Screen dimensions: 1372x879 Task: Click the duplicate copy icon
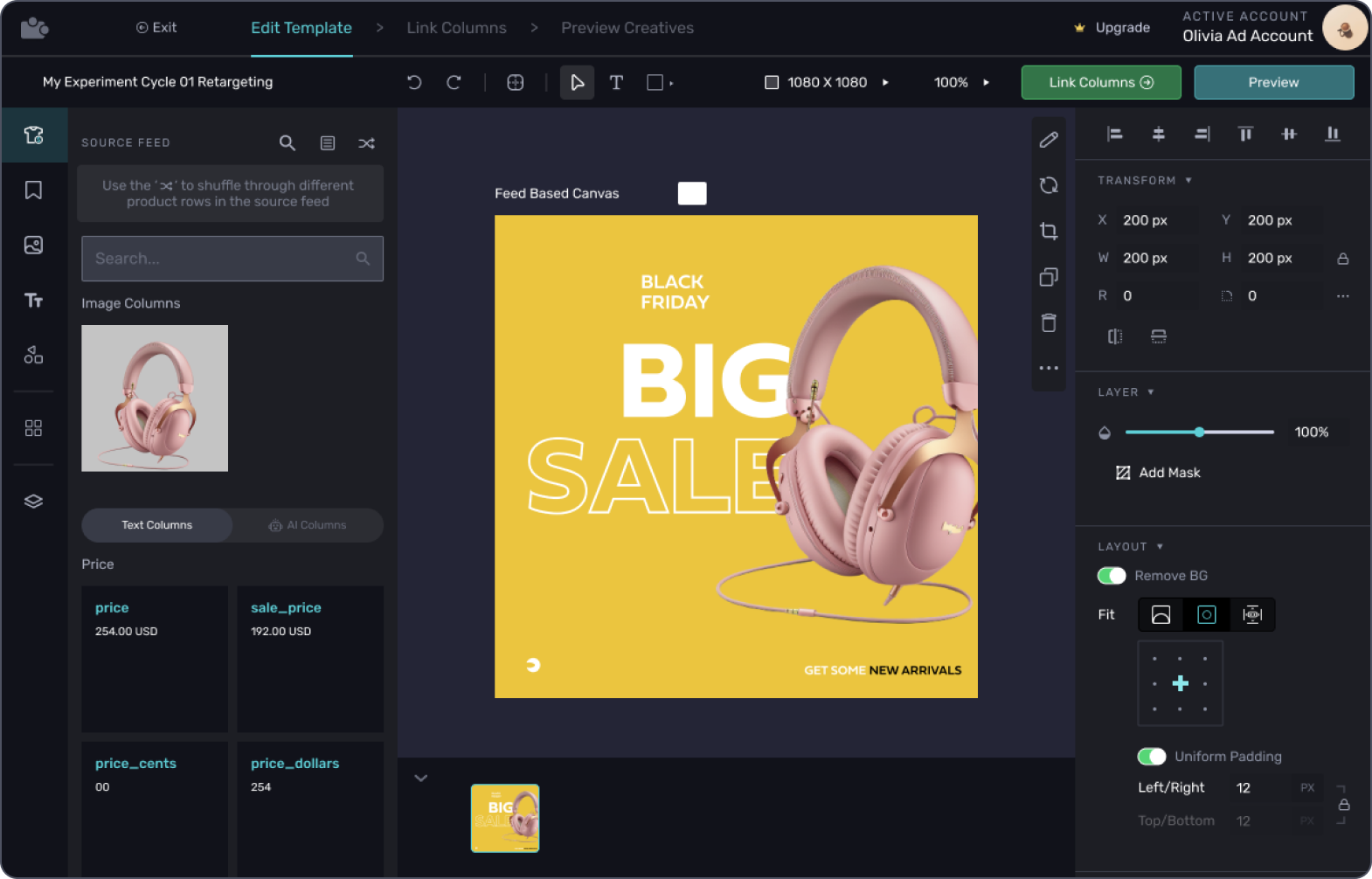pyautogui.click(x=1049, y=277)
